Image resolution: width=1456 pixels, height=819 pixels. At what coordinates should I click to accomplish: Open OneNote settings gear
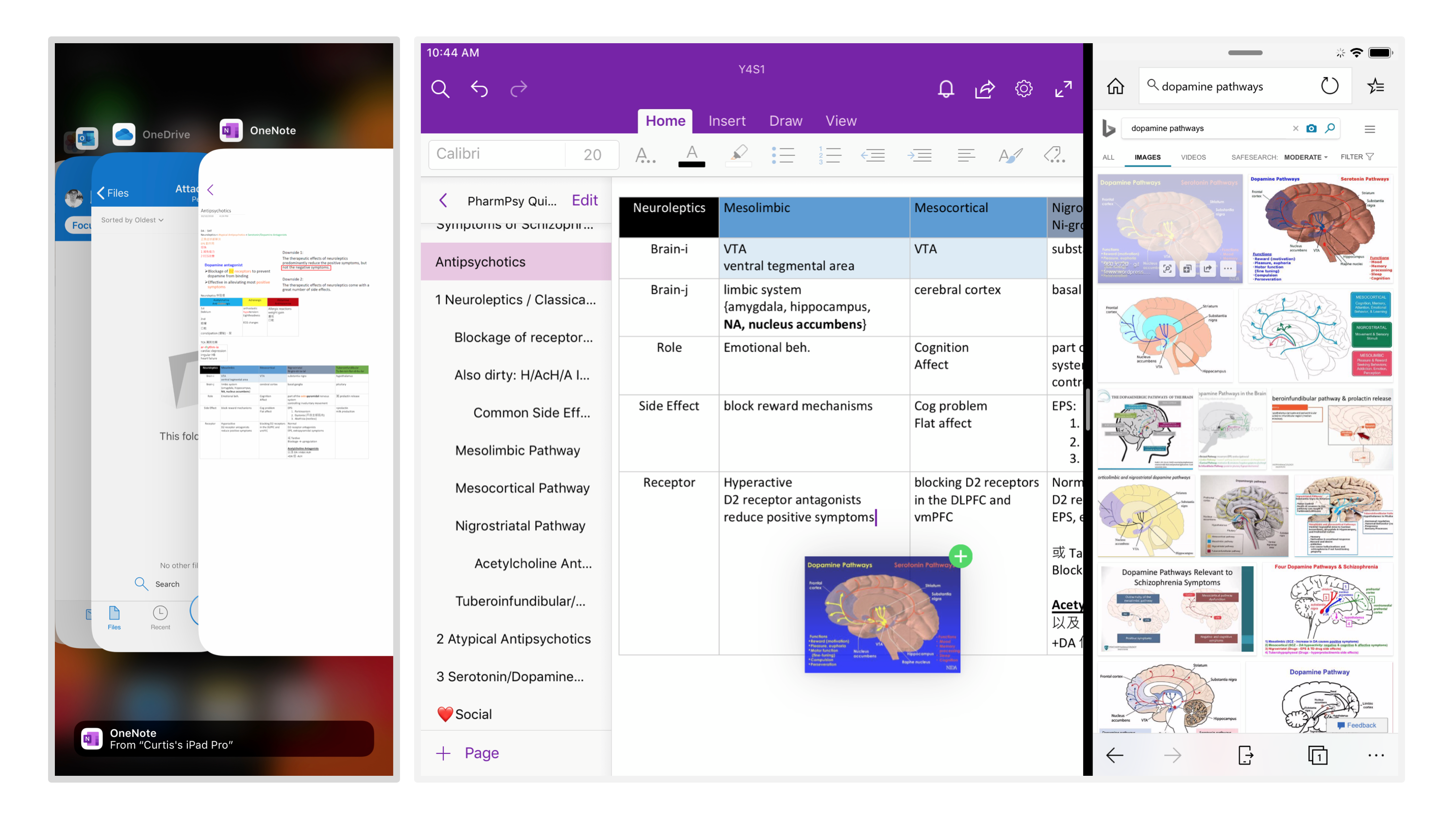tap(1023, 89)
